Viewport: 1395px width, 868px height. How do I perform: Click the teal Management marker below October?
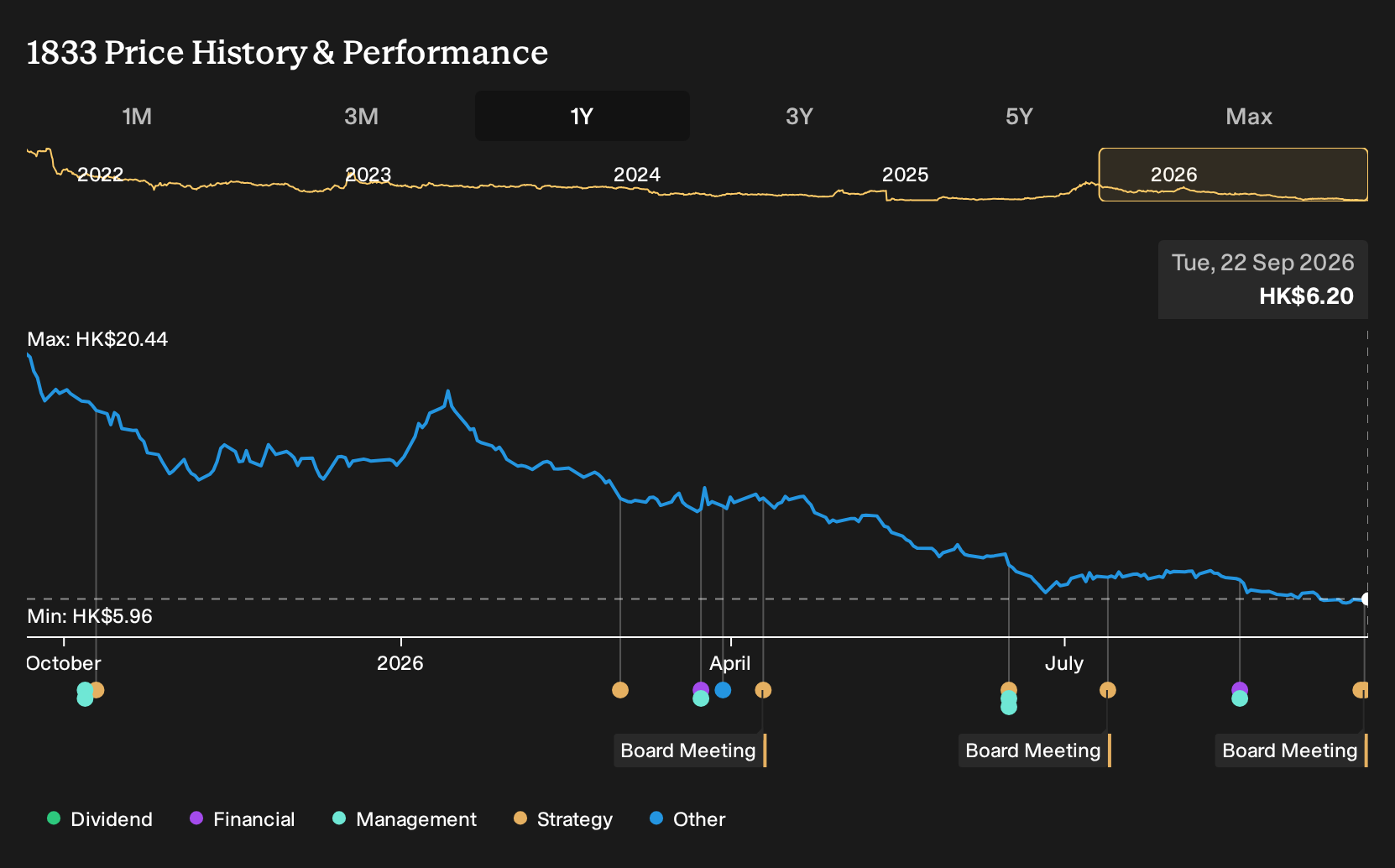coord(85,698)
